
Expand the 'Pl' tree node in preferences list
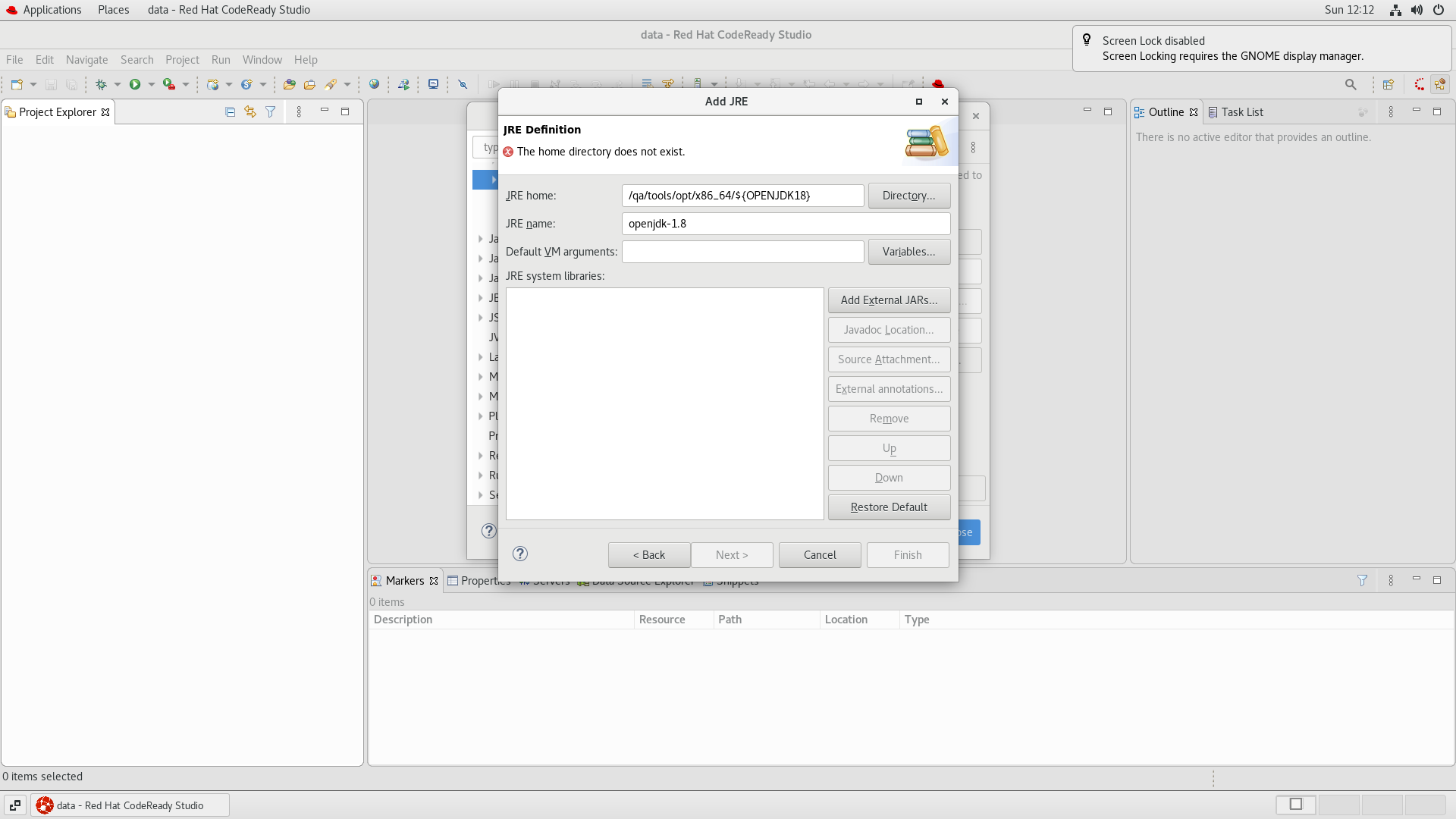[481, 416]
